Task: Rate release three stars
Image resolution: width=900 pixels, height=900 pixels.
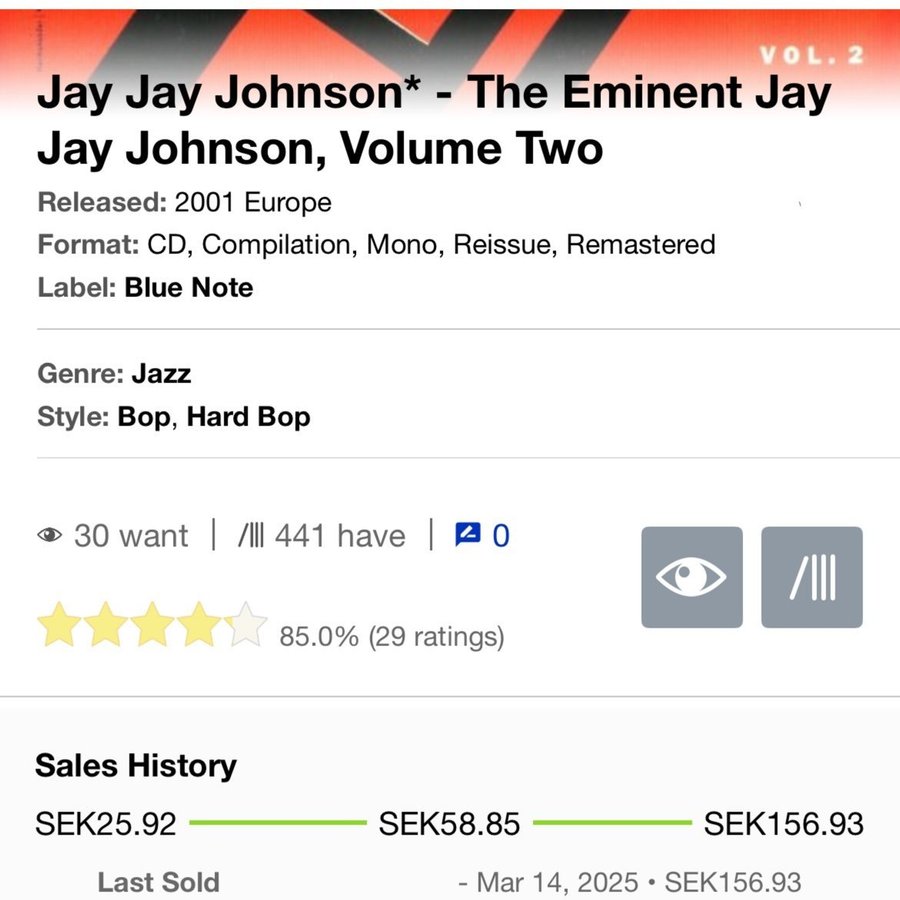Action: point(152,625)
